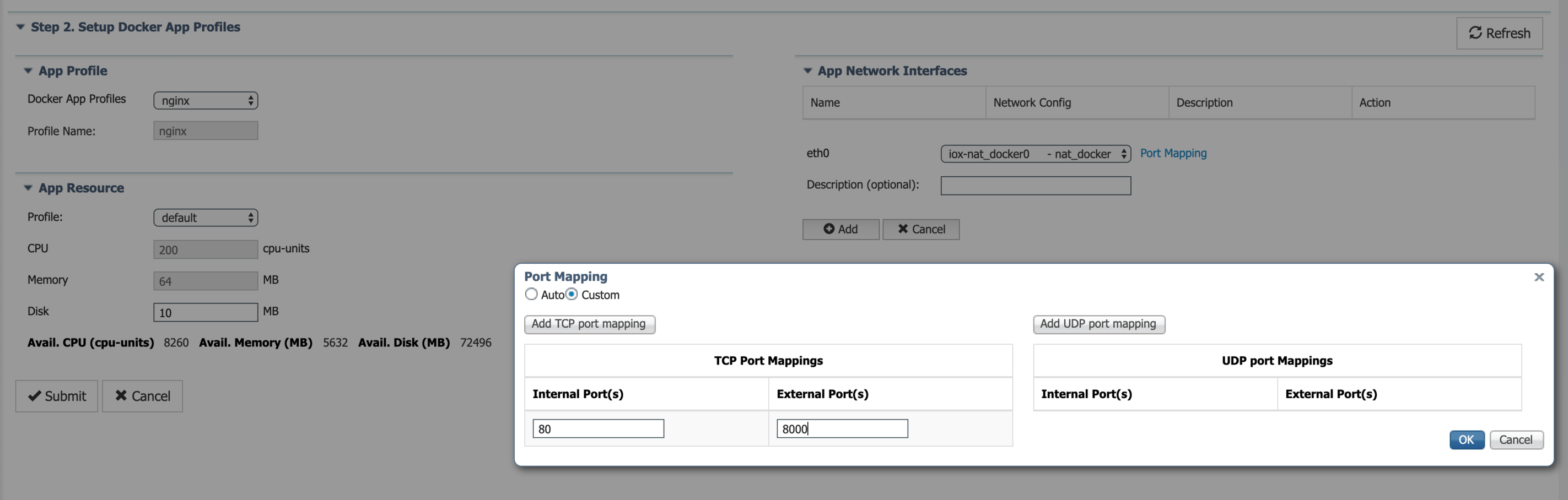Select the Custom radio button

(x=571, y=294)
